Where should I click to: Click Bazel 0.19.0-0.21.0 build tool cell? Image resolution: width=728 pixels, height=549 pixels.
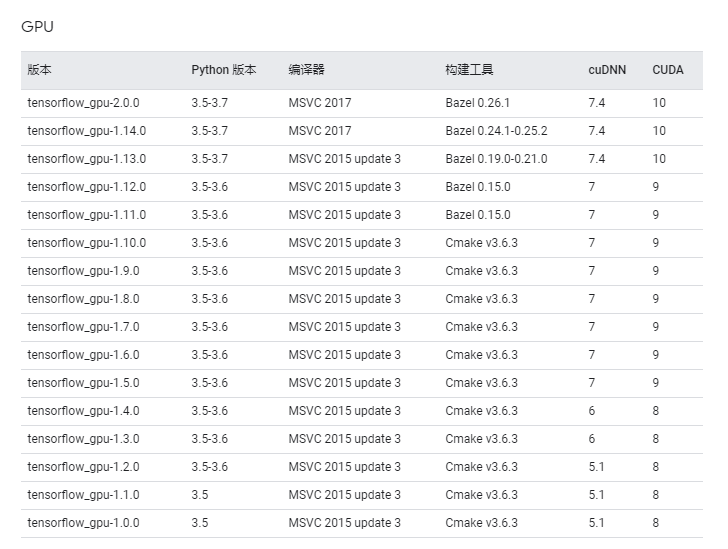point(496,159)
